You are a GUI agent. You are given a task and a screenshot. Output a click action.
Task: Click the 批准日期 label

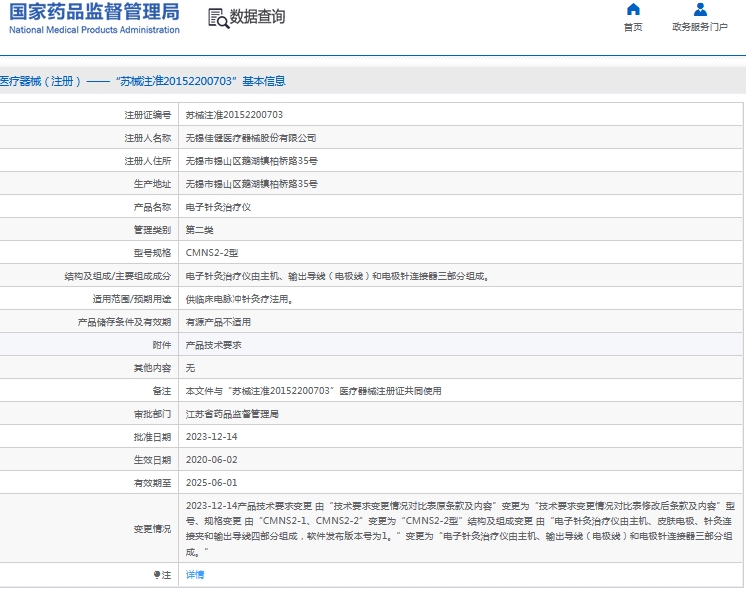click(x=152, y=437)
